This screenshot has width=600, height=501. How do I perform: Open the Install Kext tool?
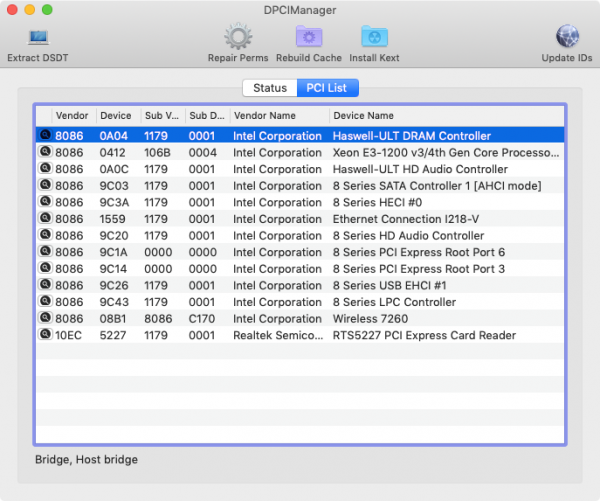pos(374,38)
